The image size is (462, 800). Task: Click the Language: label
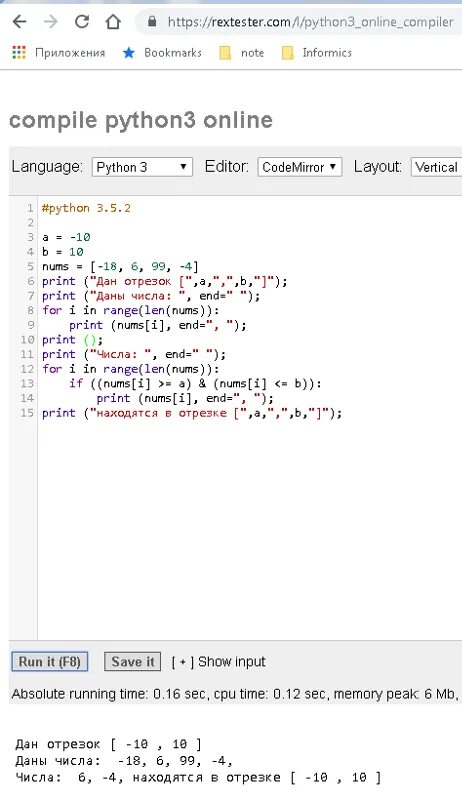click(x=47, y=167)
